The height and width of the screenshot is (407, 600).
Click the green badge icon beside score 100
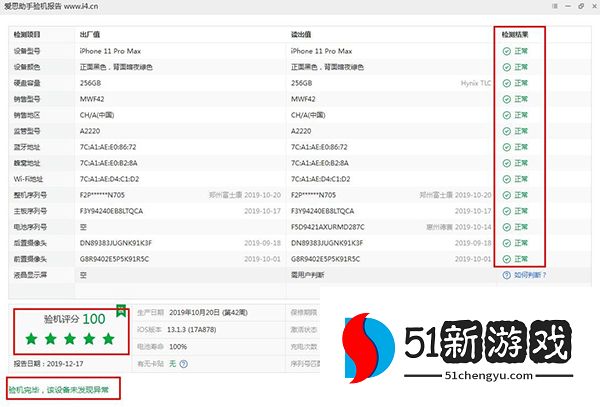coord(122,309)
